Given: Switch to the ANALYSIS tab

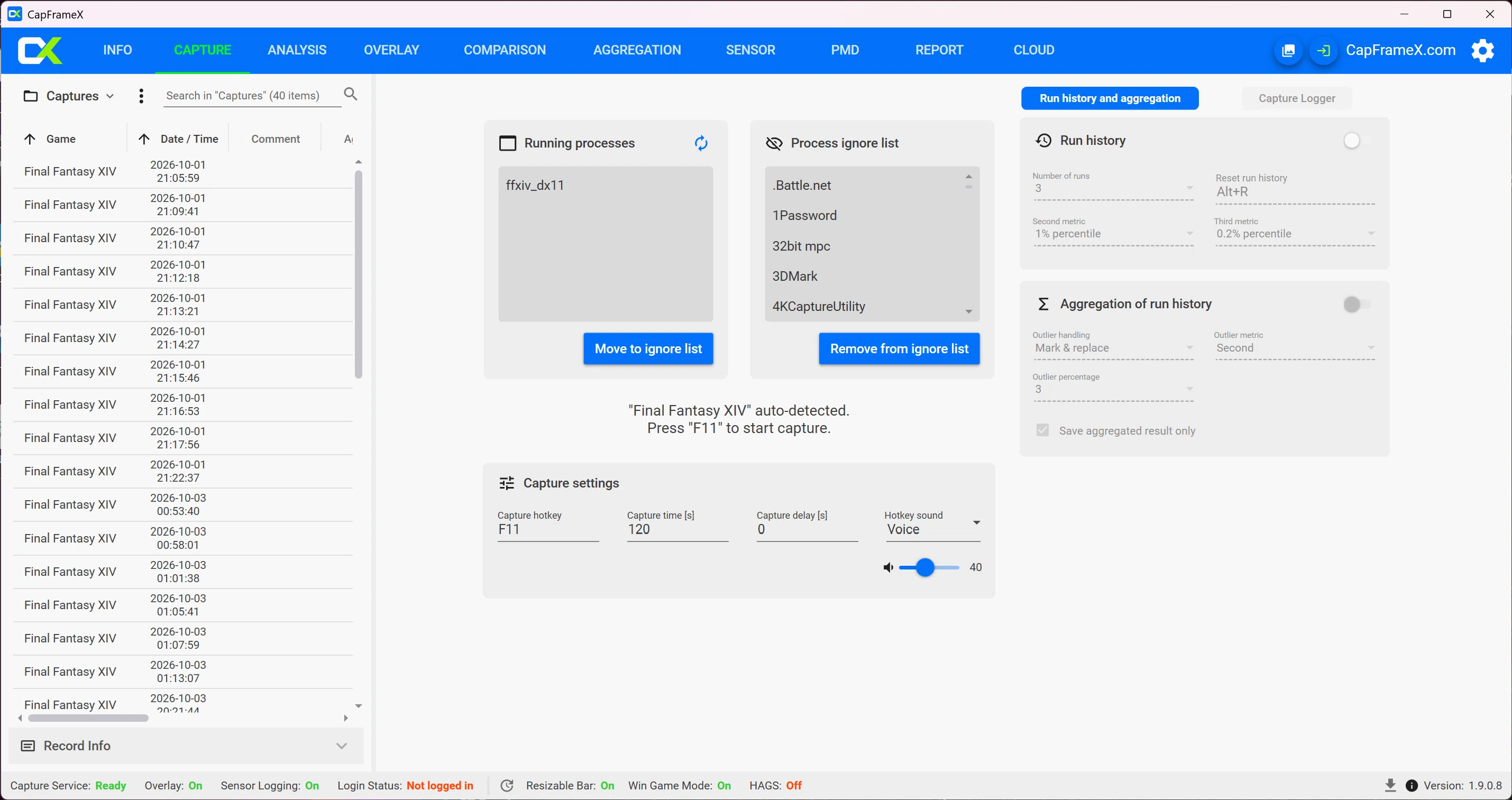Looking at the screenshot, I should [297, 50].
